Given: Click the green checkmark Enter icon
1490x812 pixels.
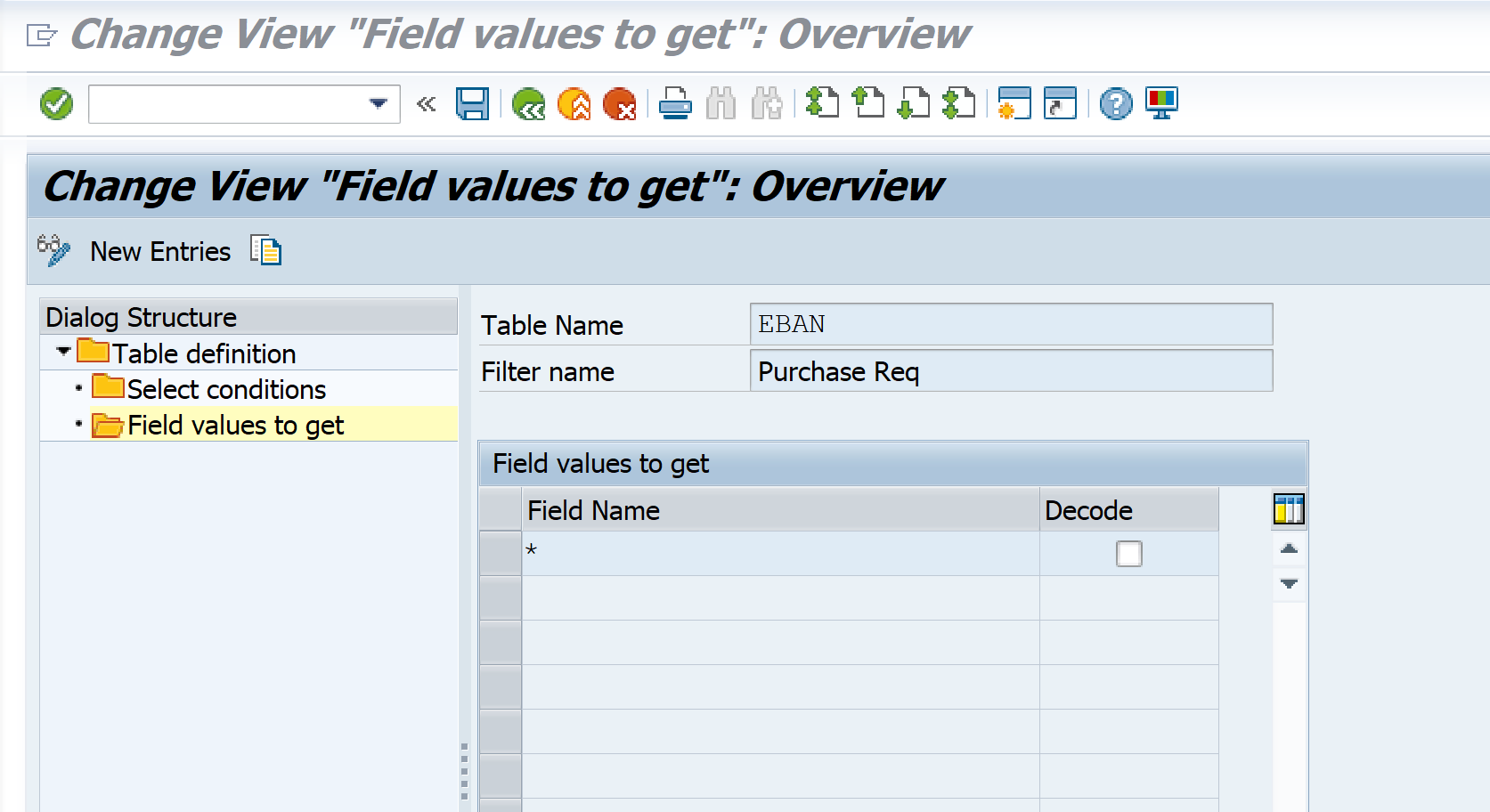Looking at the screenshot, I should 56,104.
